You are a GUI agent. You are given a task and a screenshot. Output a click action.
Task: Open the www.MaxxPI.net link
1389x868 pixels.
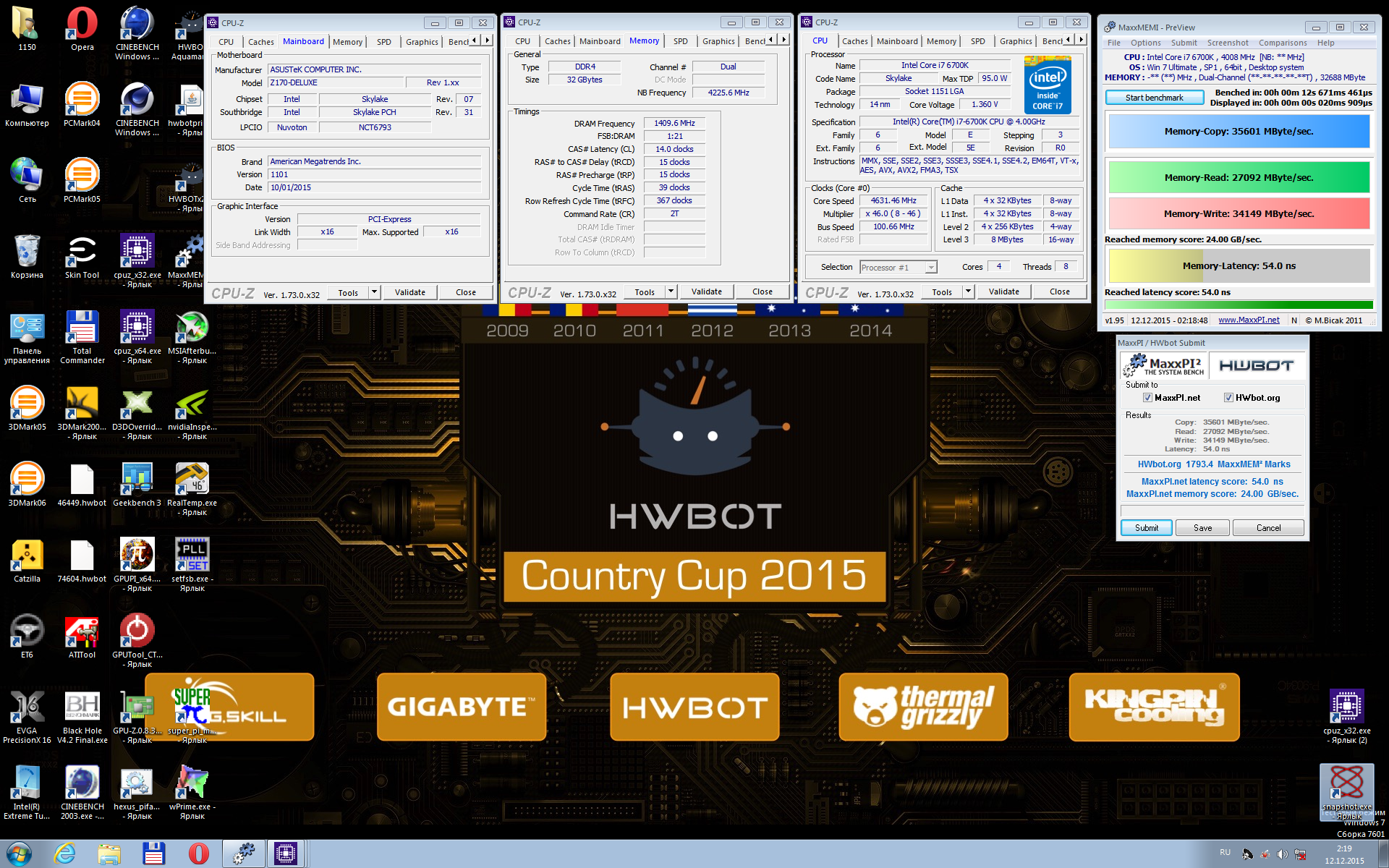pos(1249,320)
